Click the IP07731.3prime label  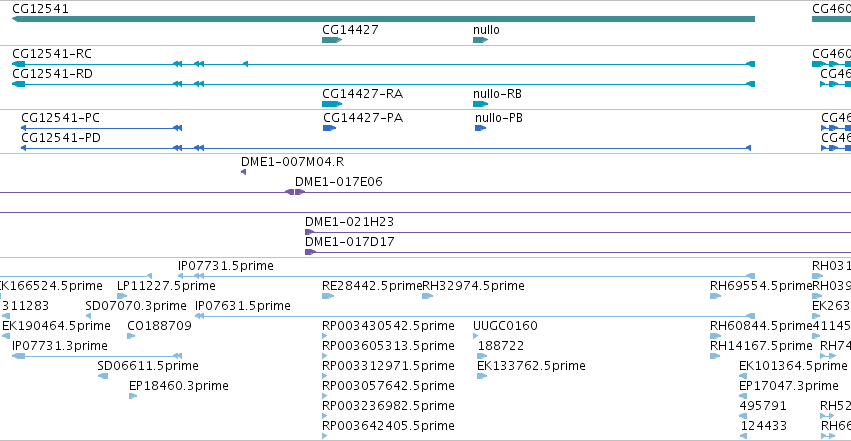60,346
